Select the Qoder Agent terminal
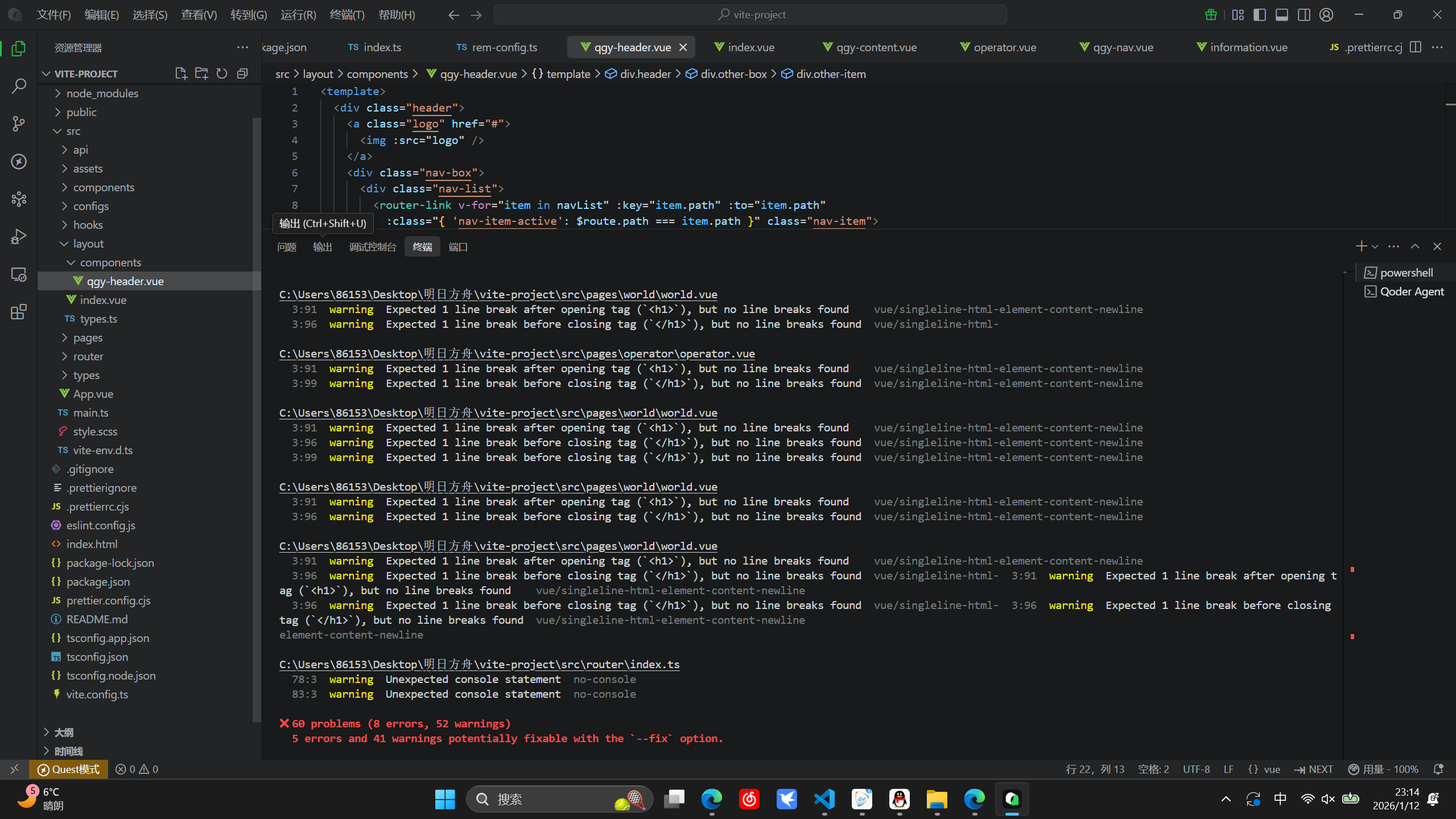 (1411, 291)
